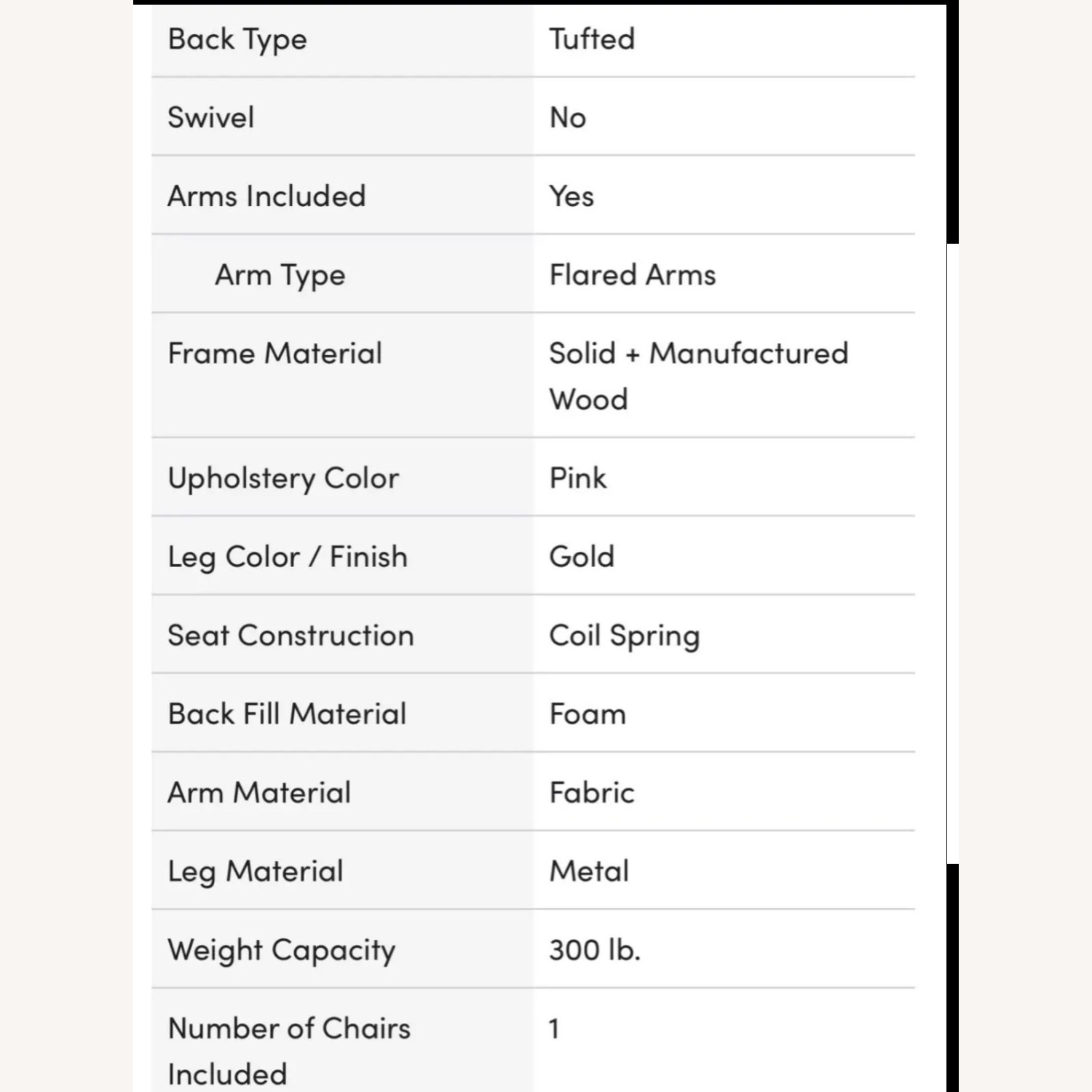Click the "Weight Capacity" label

pyautogui.click(x=282, y=950)
